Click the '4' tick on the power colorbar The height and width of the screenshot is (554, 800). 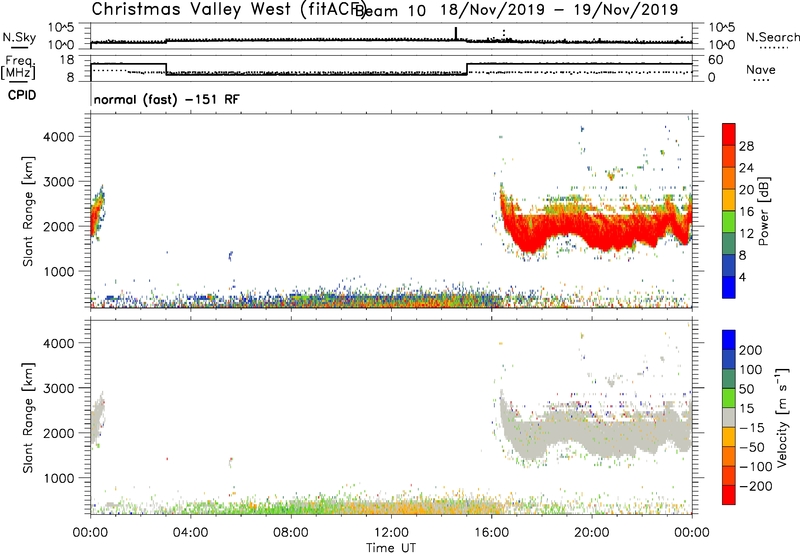tap(742, 277)
